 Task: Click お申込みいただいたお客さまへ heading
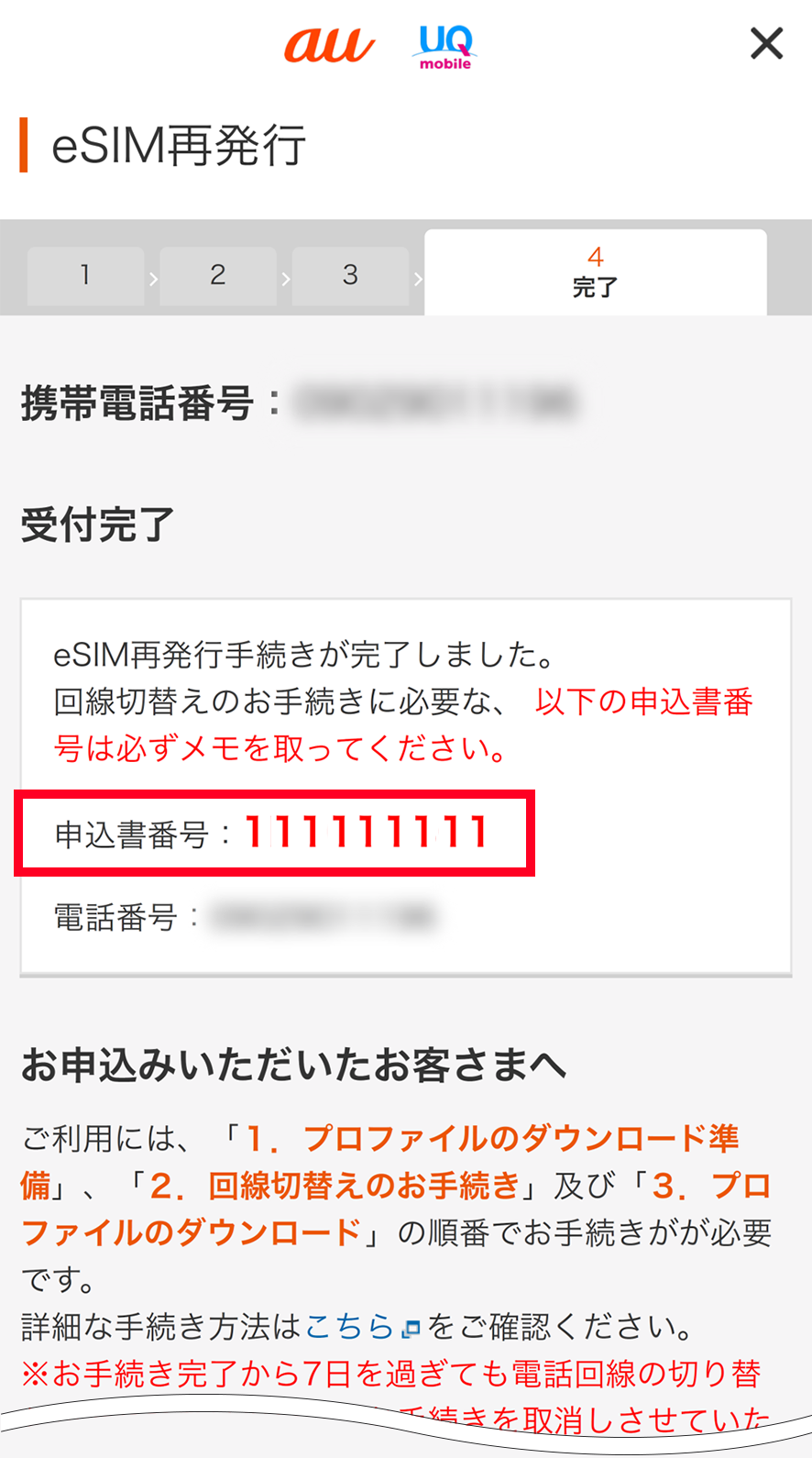(x=294, y=1066)
